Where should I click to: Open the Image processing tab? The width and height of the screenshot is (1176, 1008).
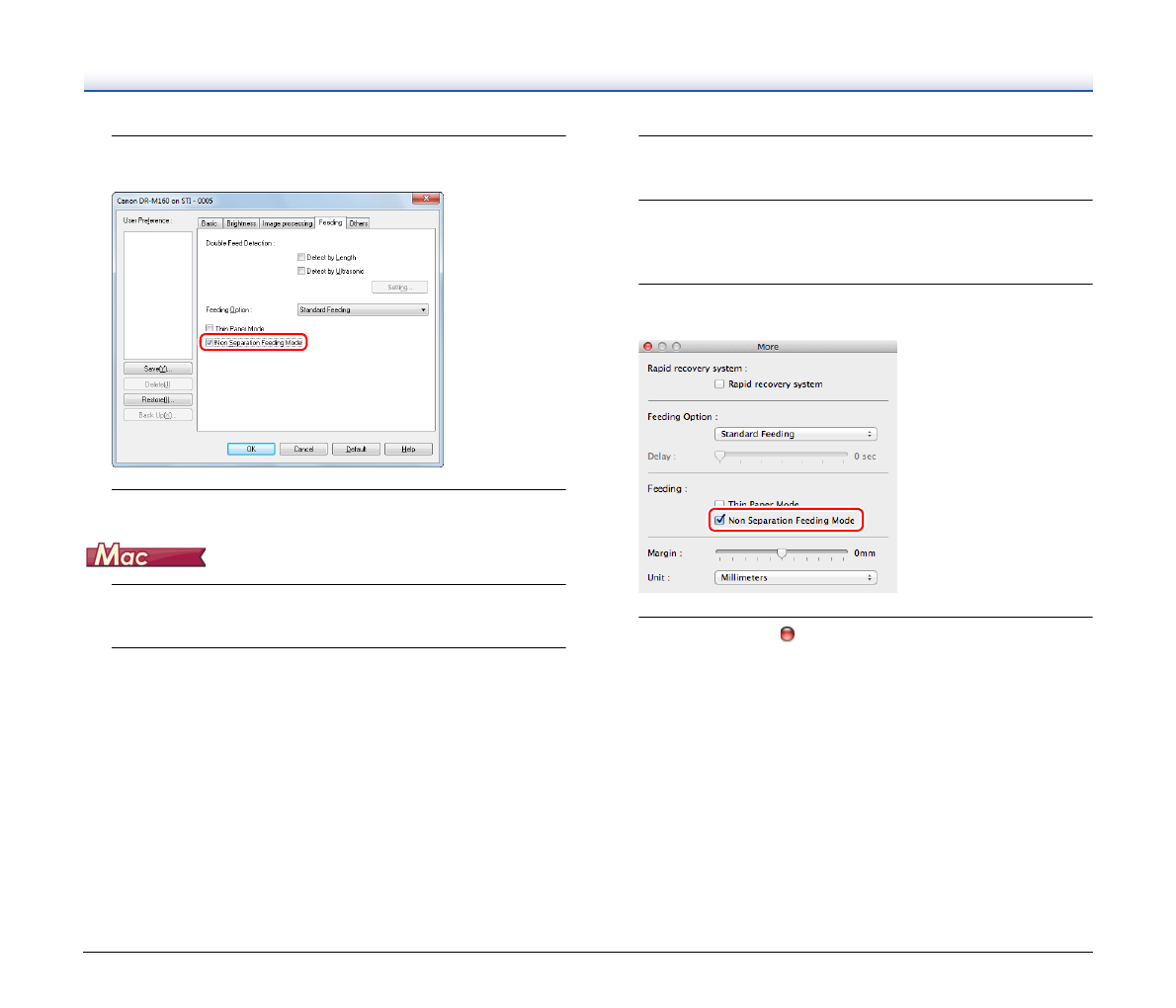[287, 223]
